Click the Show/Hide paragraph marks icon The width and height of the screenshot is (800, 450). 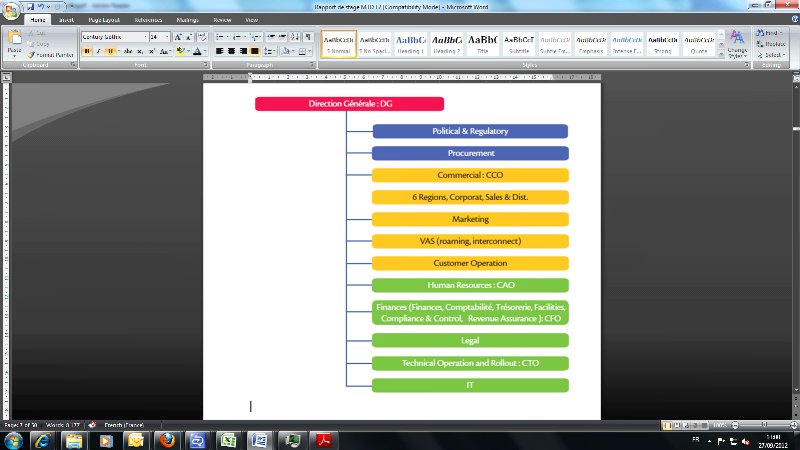click(x=308, y=36)
